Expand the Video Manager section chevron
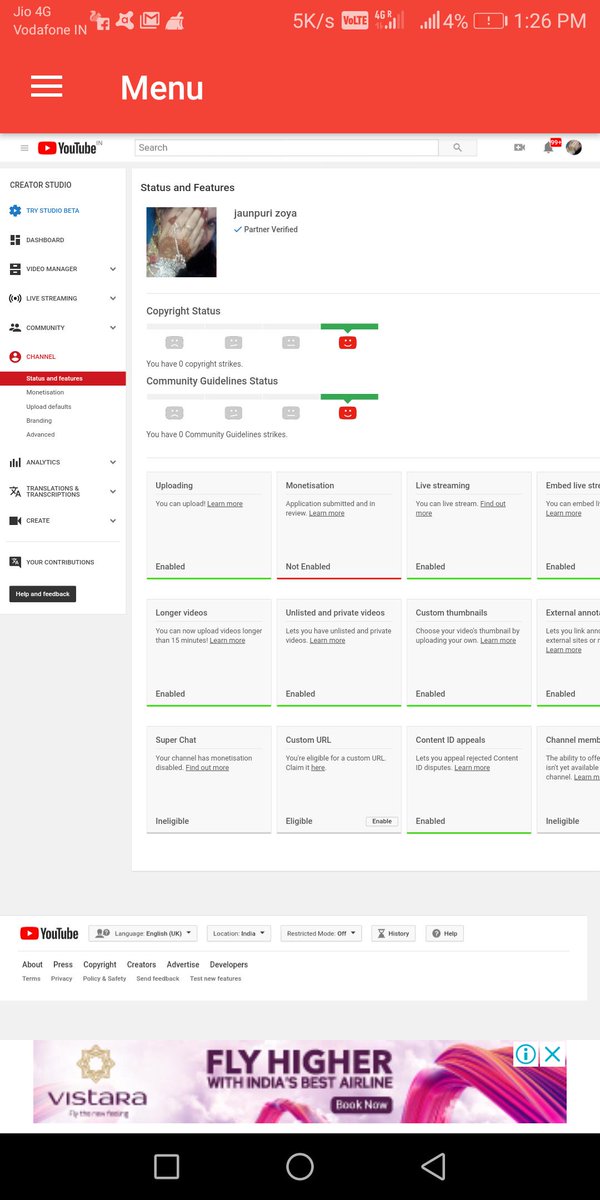The image size is (600, 1200). point(113,269)
